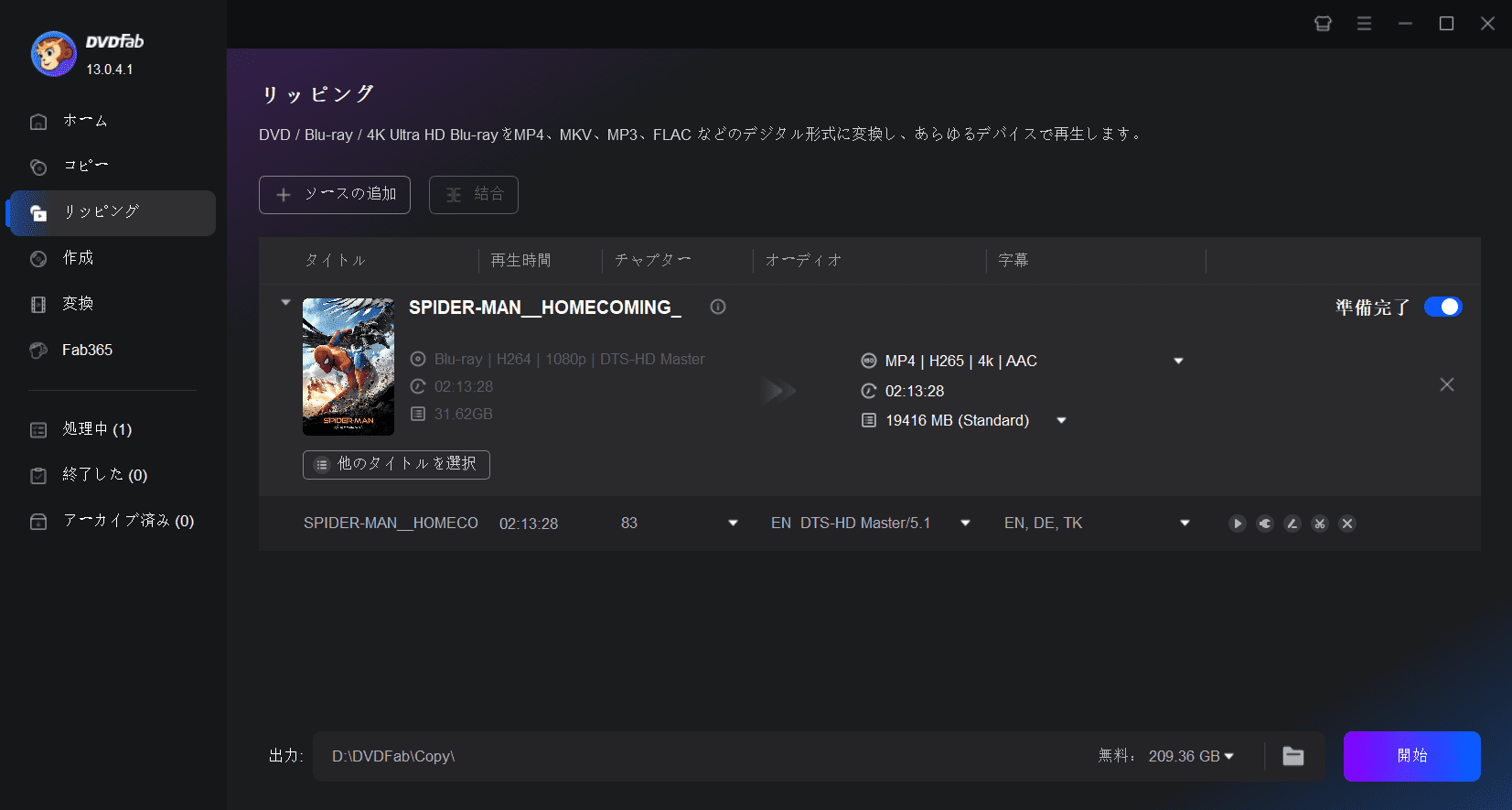Expand the EN DTS-HD Master/5.1 audio dropdown
1512x810 pixels.
(x=965, y=523)
